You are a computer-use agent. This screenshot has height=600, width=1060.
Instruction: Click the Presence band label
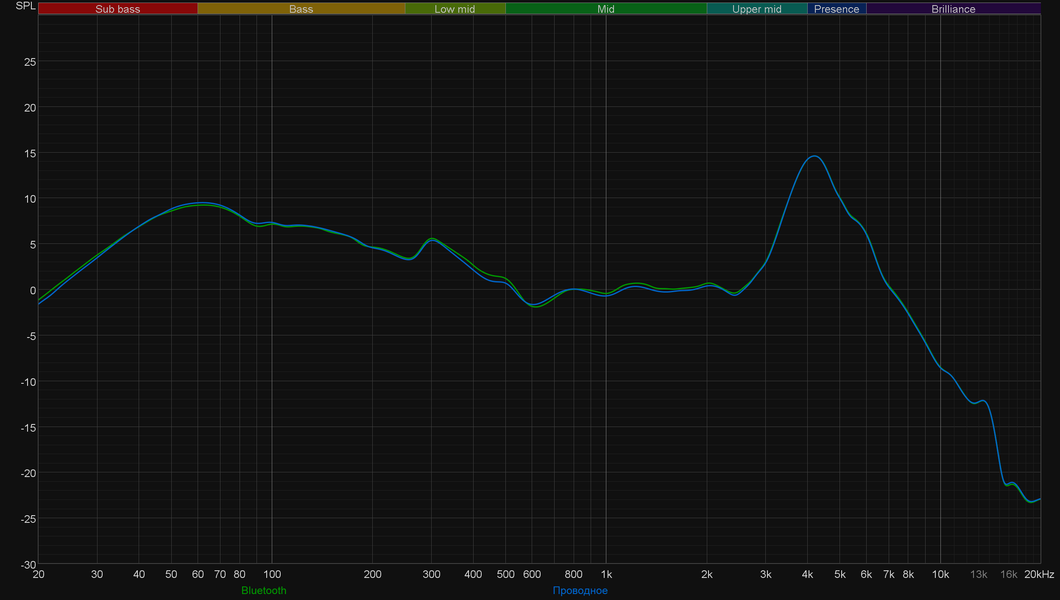tap(836, 9)
